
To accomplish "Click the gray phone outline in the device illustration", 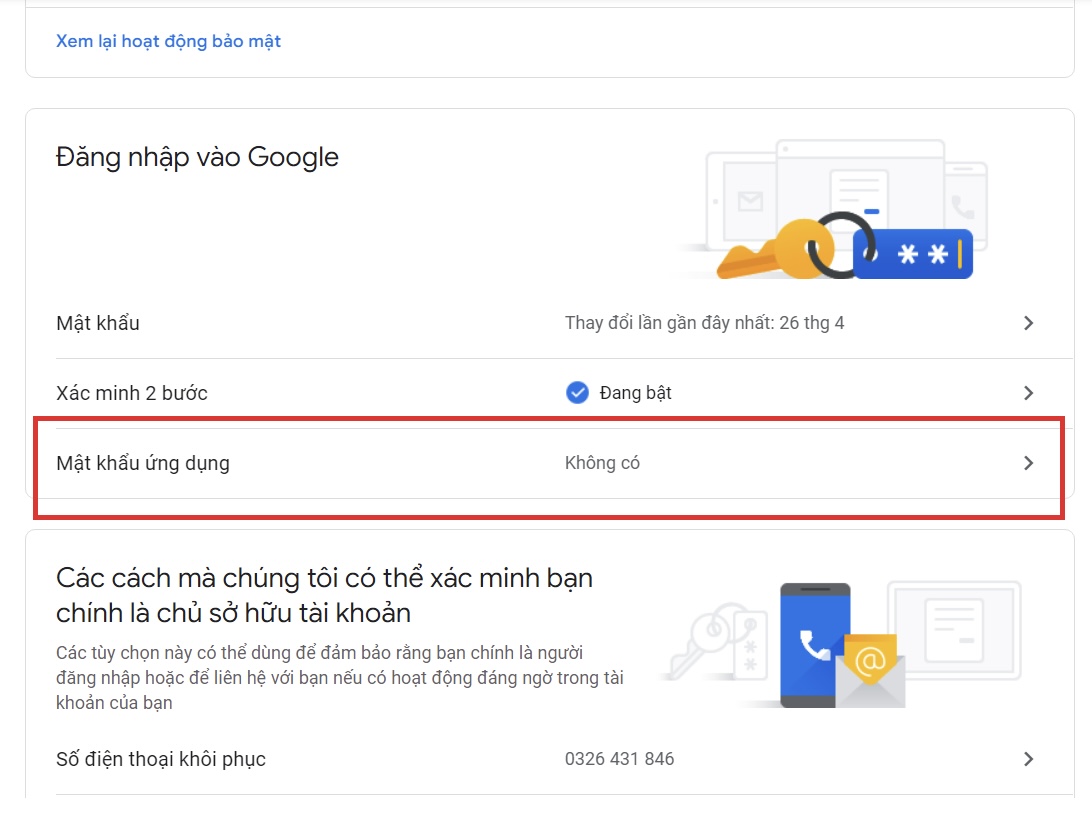I will (x=963, y=206).
